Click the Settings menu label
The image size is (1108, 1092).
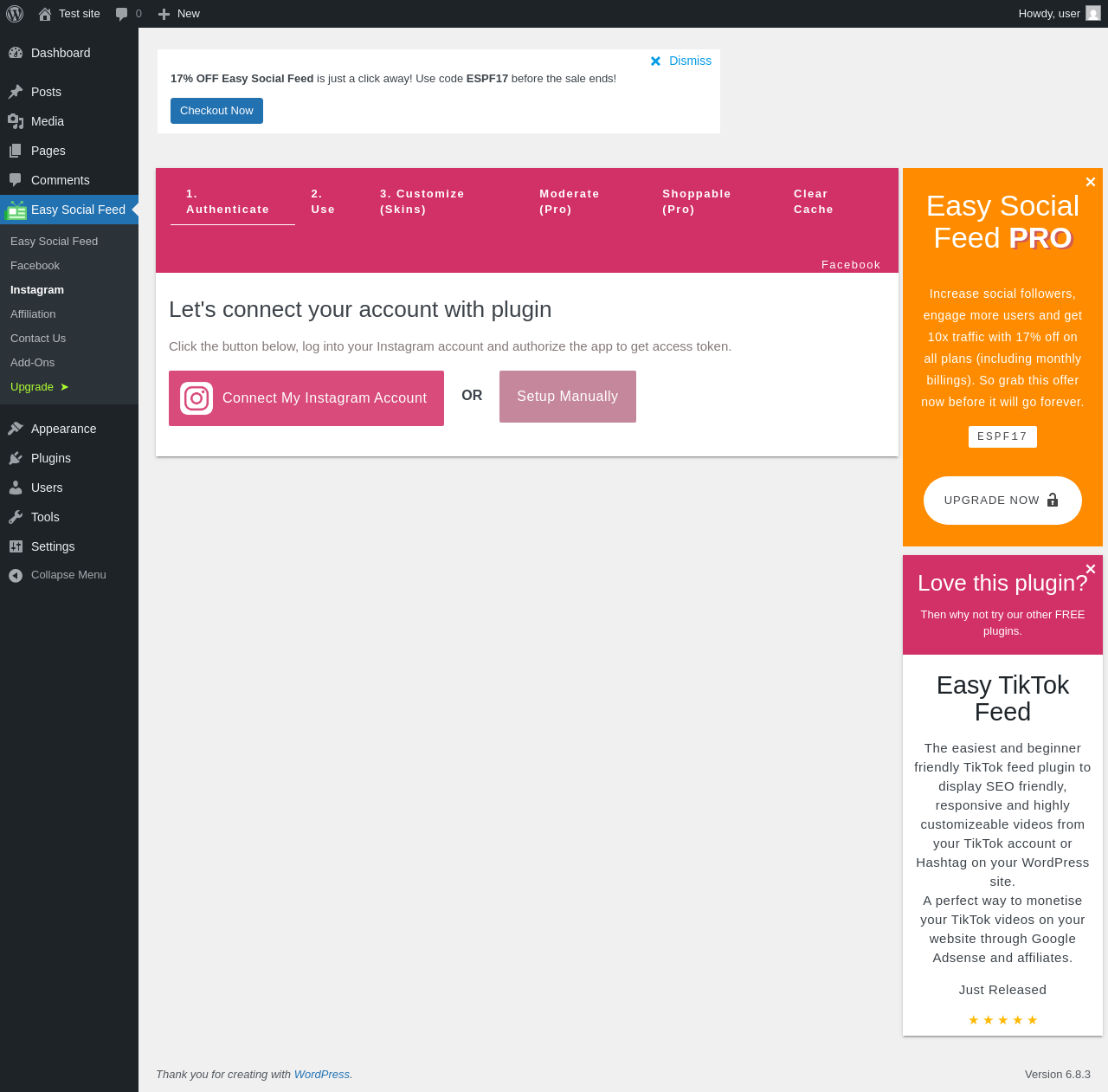[53, 546]
